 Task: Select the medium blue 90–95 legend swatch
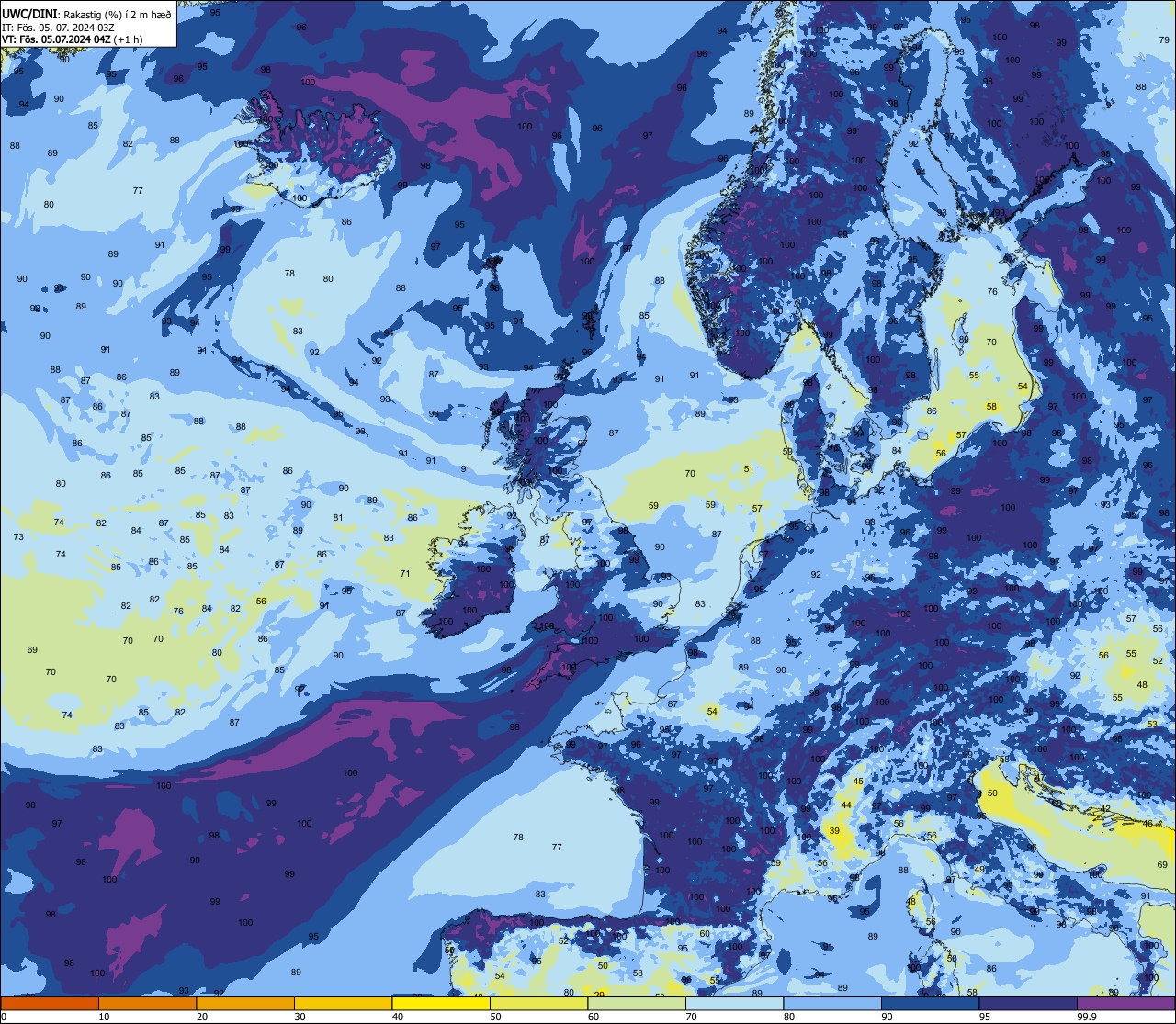(x=930, y=1004)
